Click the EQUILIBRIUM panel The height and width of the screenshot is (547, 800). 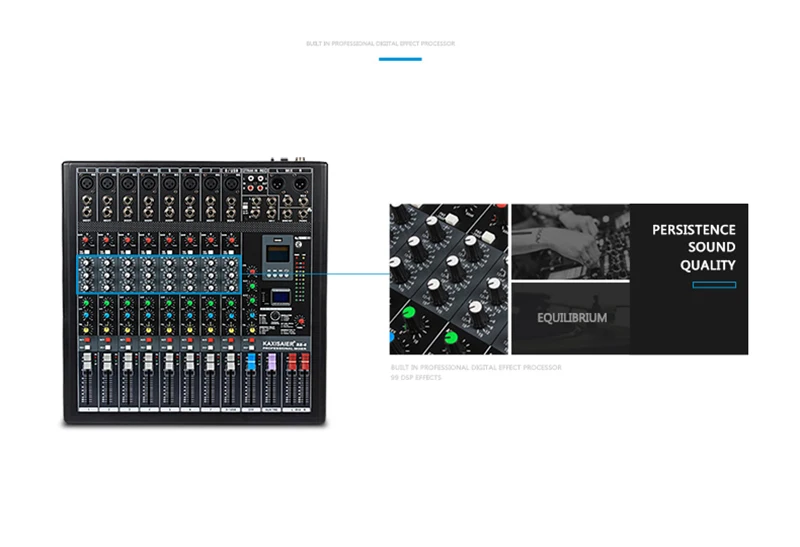570,318
